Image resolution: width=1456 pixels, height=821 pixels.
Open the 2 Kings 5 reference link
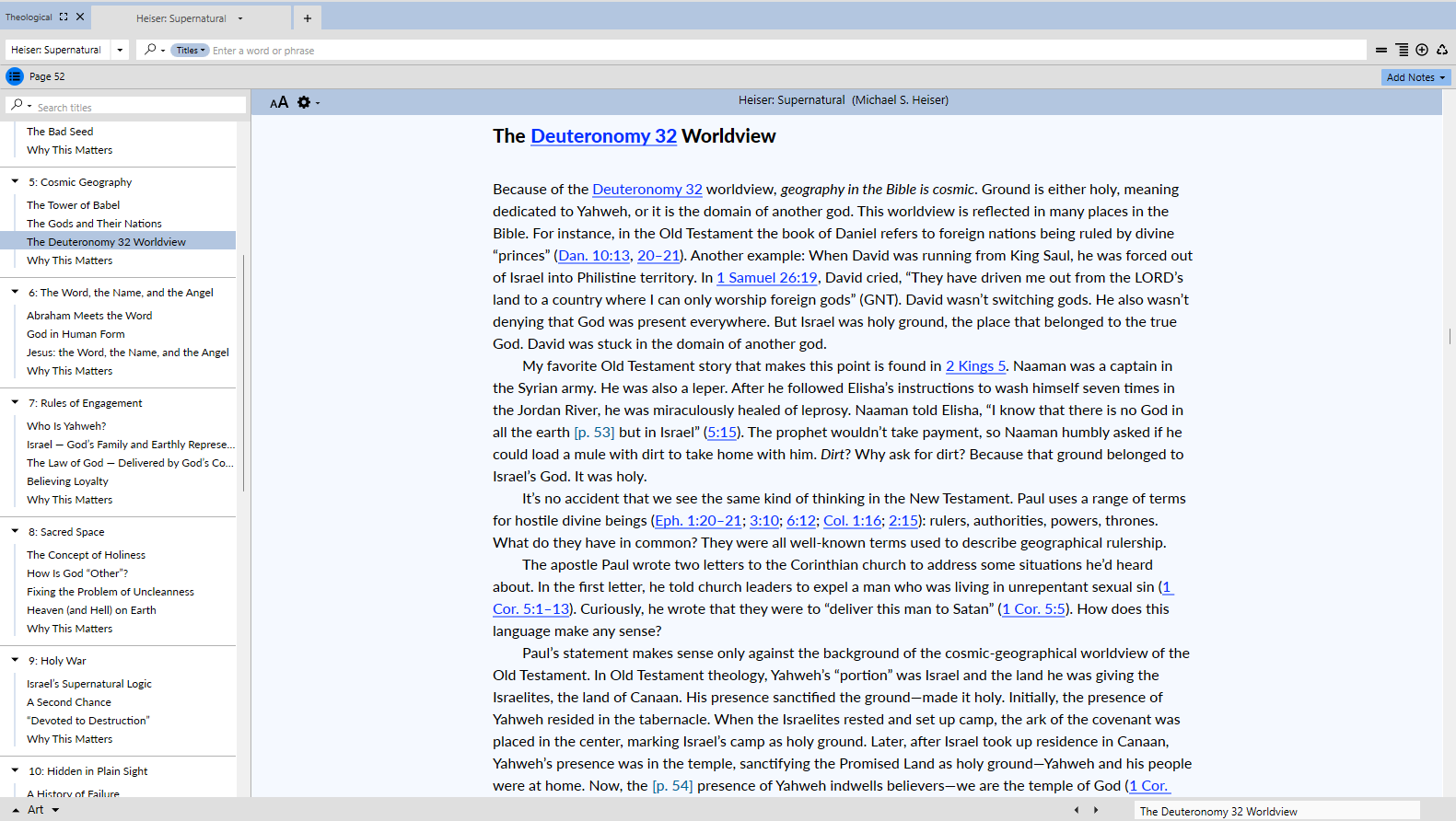point(975,366)
